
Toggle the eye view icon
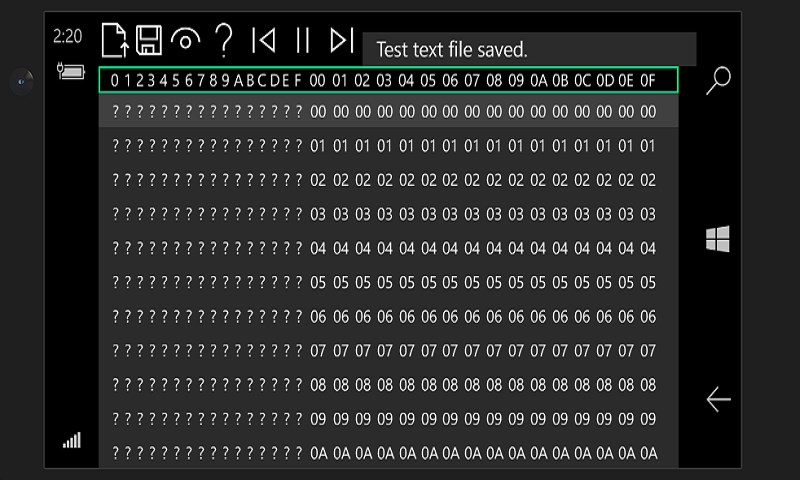[186, 40]
